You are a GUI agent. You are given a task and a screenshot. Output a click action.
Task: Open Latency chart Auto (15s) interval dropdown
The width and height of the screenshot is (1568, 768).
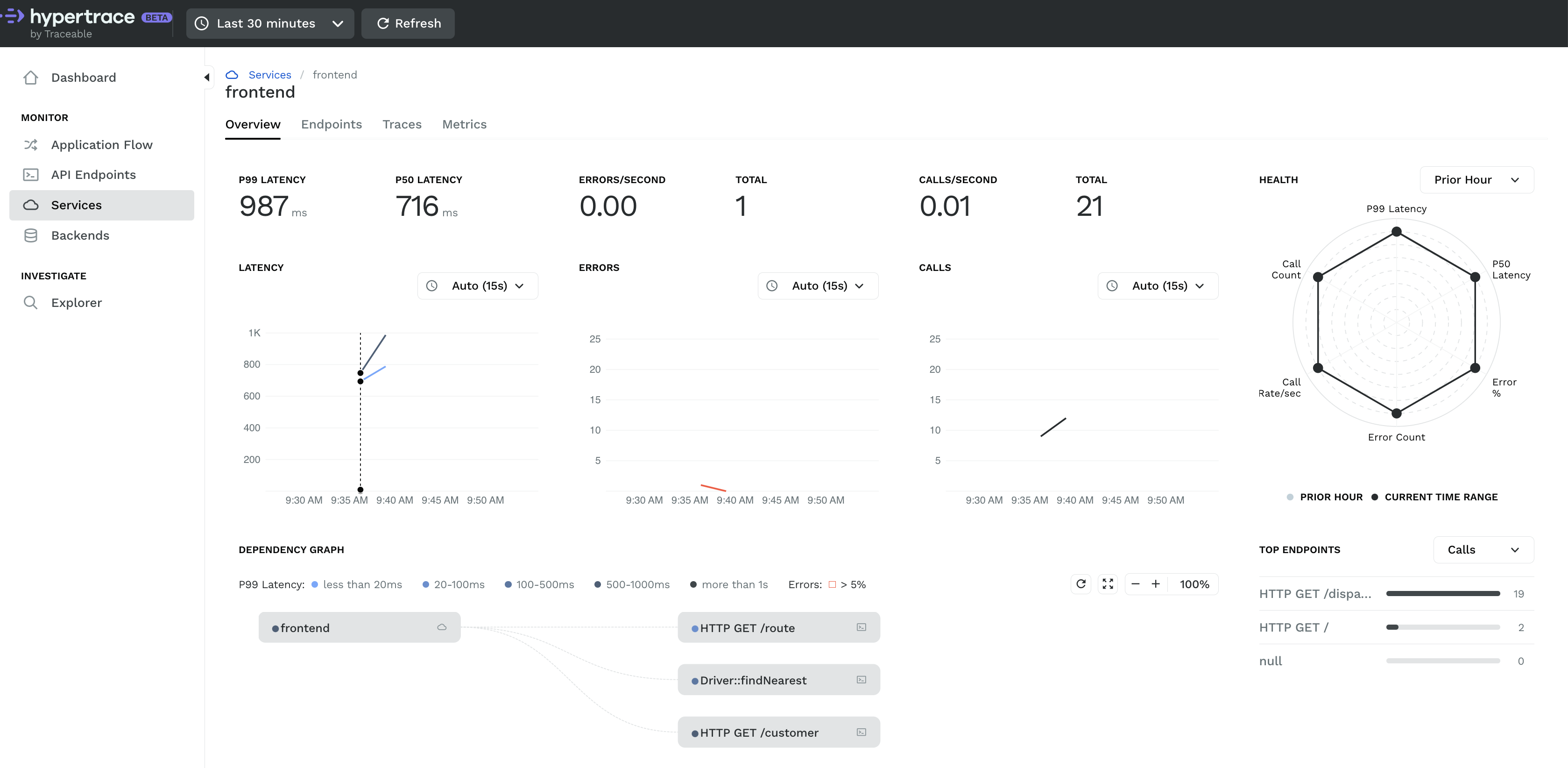point(478,285)
